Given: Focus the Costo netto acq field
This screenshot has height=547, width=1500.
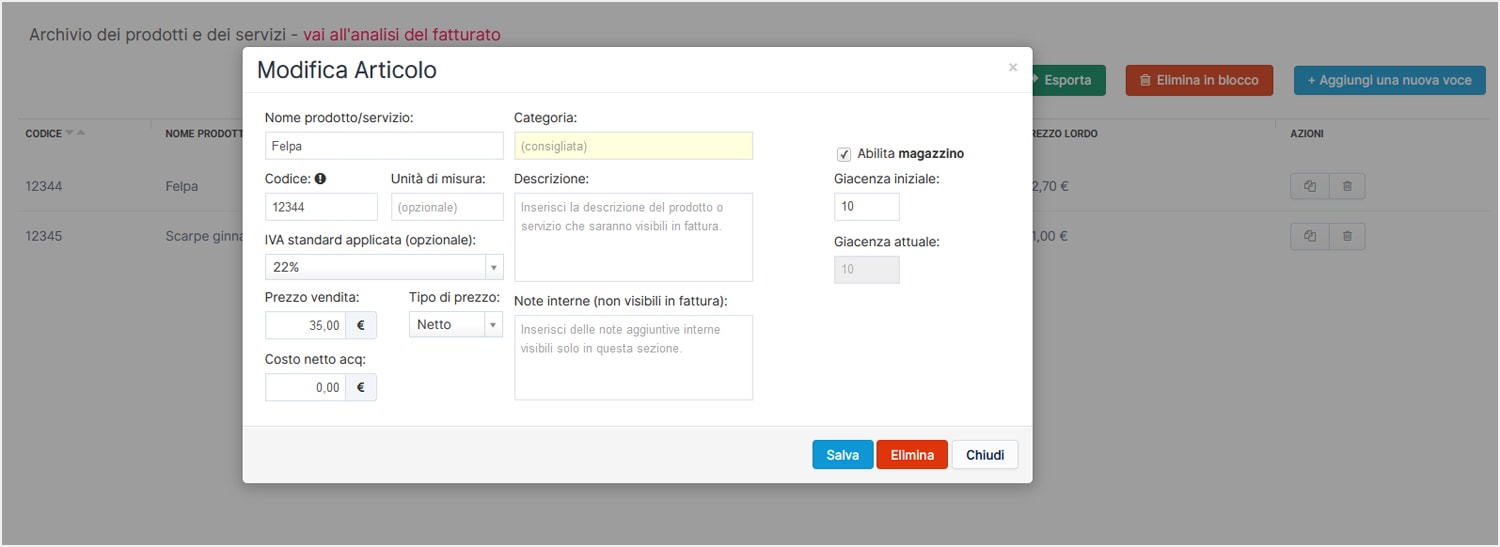Looking at the screenshot, I should tap(305, 387).
